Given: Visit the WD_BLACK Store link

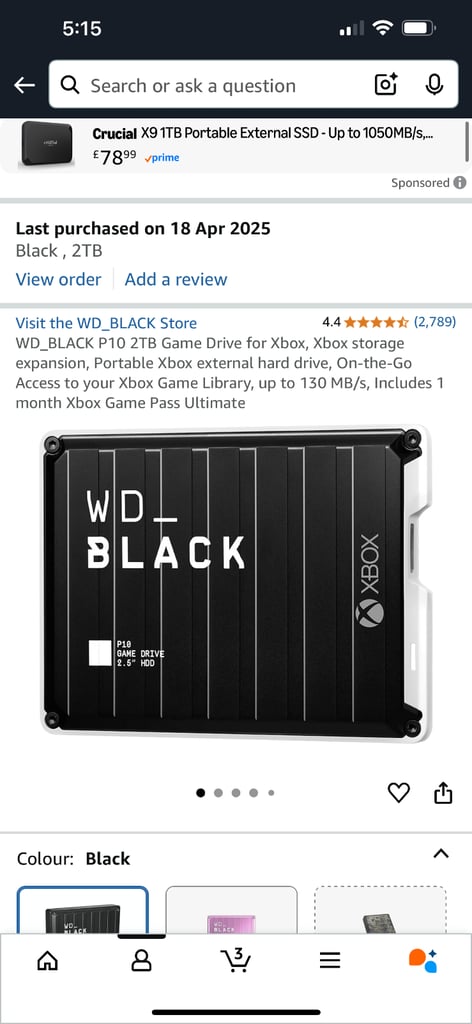Looking at the screenshot, I should pos(106,323).
